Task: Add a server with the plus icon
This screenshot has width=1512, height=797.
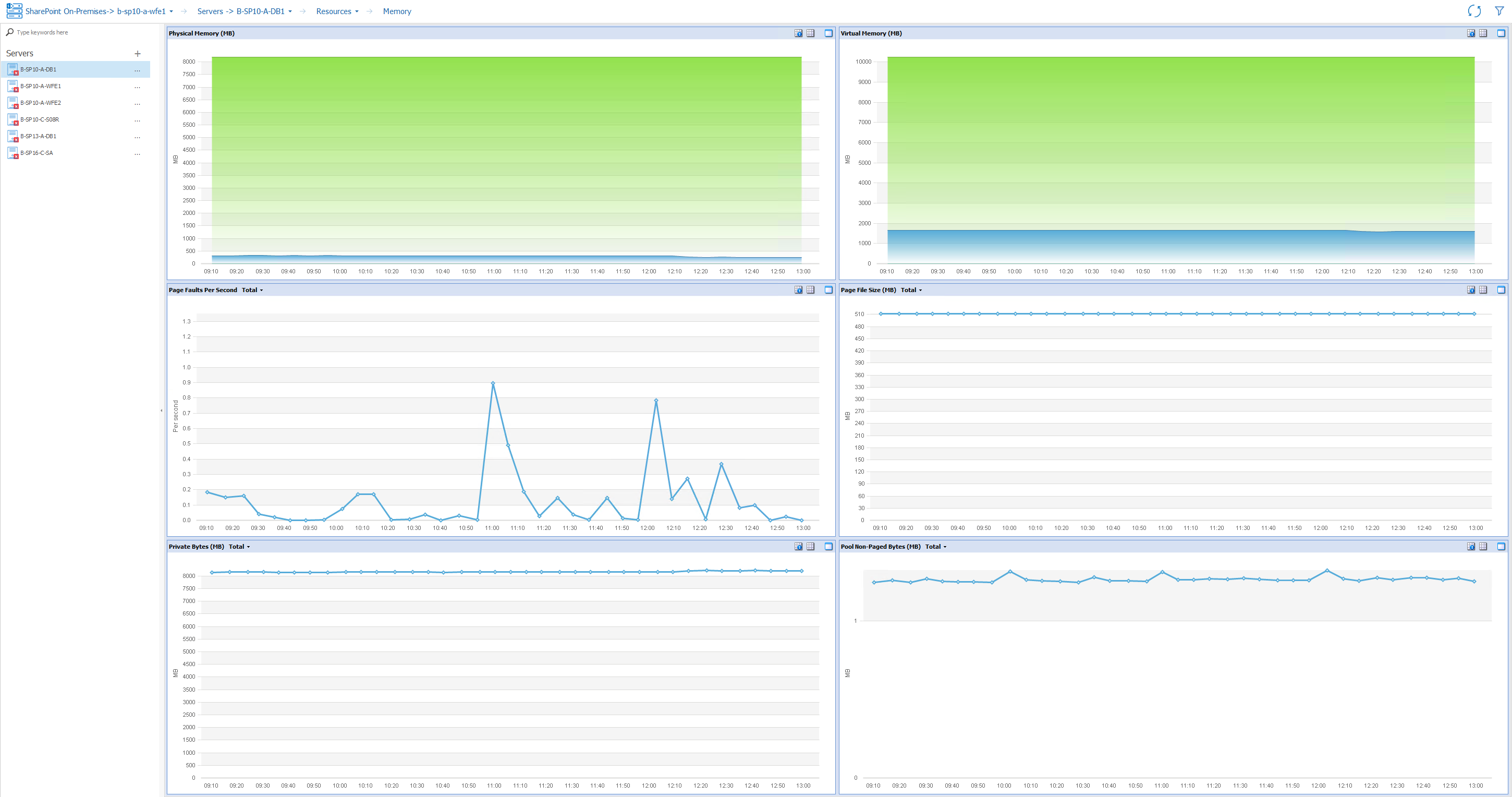Action: pyautogui.click(x=137, y=53)
